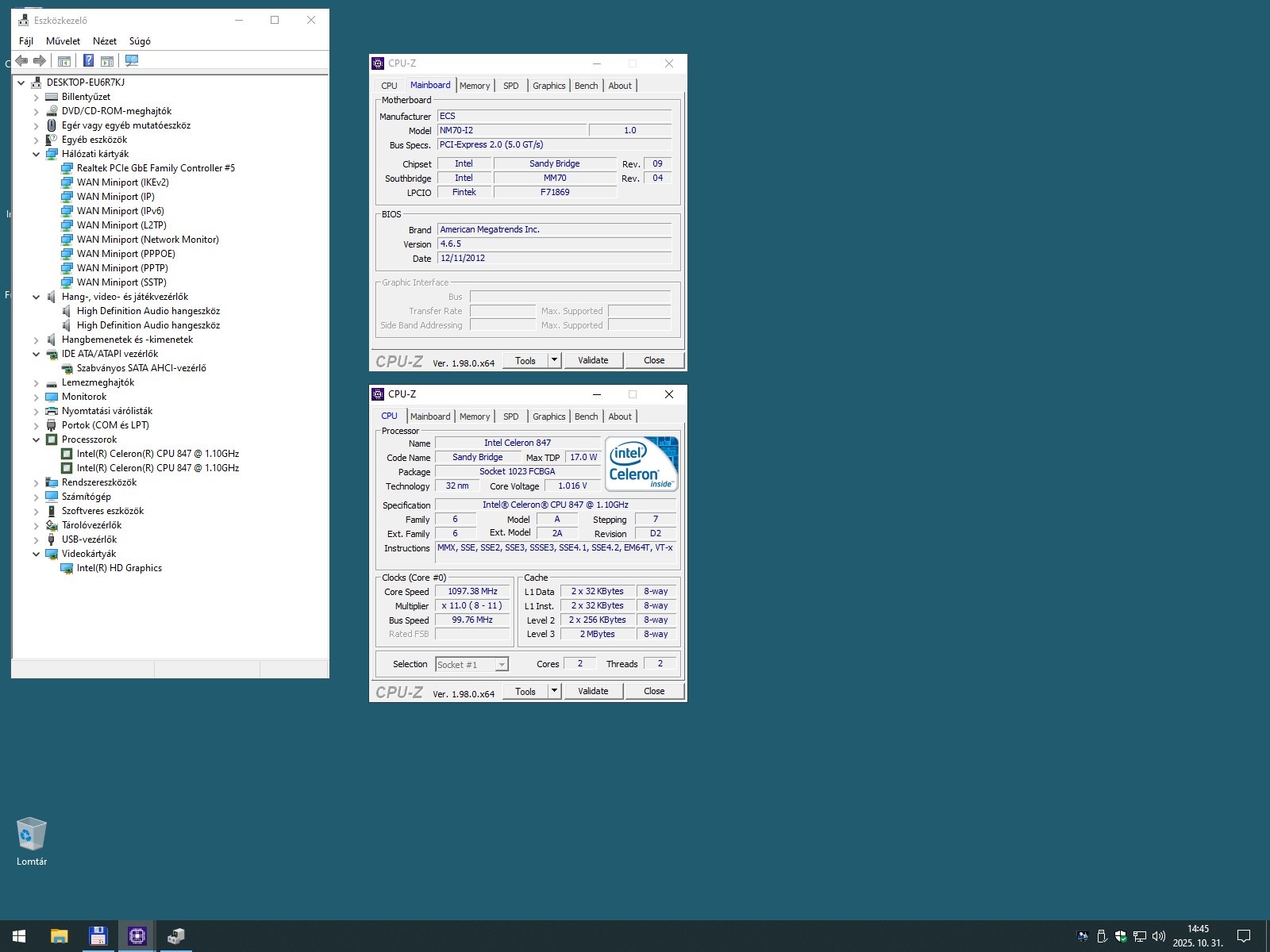Expand the Monitorok category
The height and width of the screenshot is (952, 1270).
(x=36, y=397)
